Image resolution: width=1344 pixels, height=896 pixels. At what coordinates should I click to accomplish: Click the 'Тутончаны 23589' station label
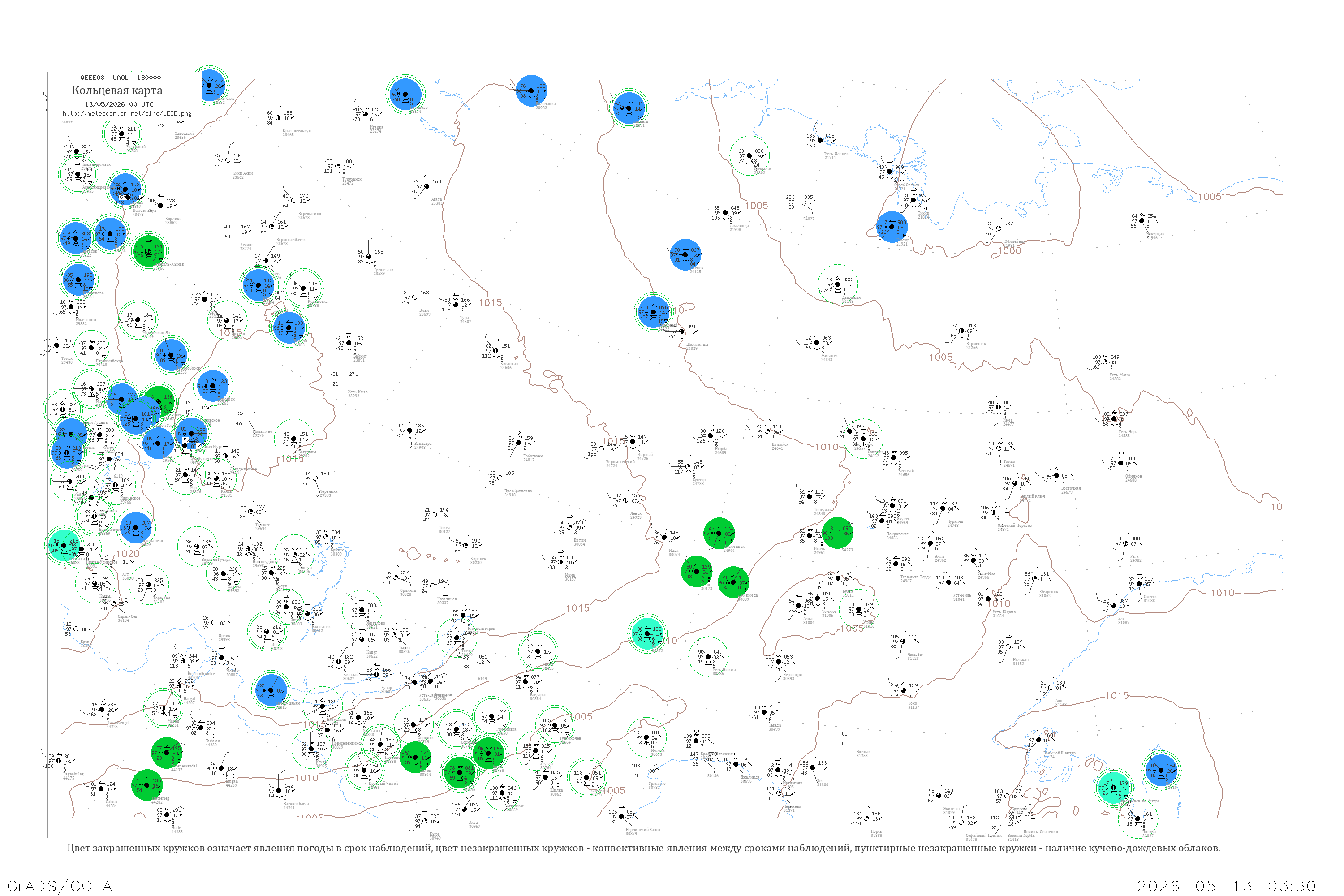point(383,271)
